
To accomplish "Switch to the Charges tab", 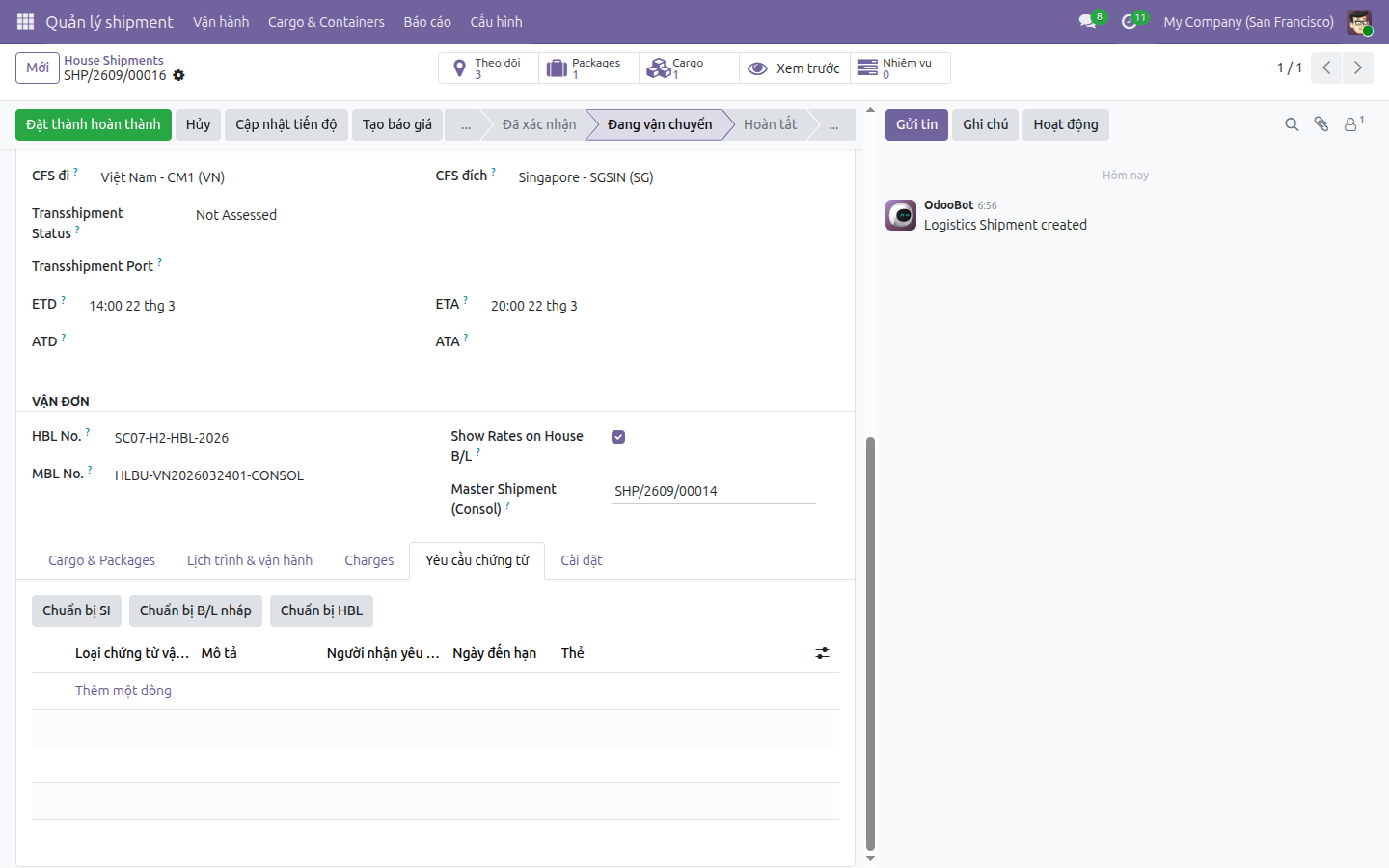I will [x=369, y=560].
